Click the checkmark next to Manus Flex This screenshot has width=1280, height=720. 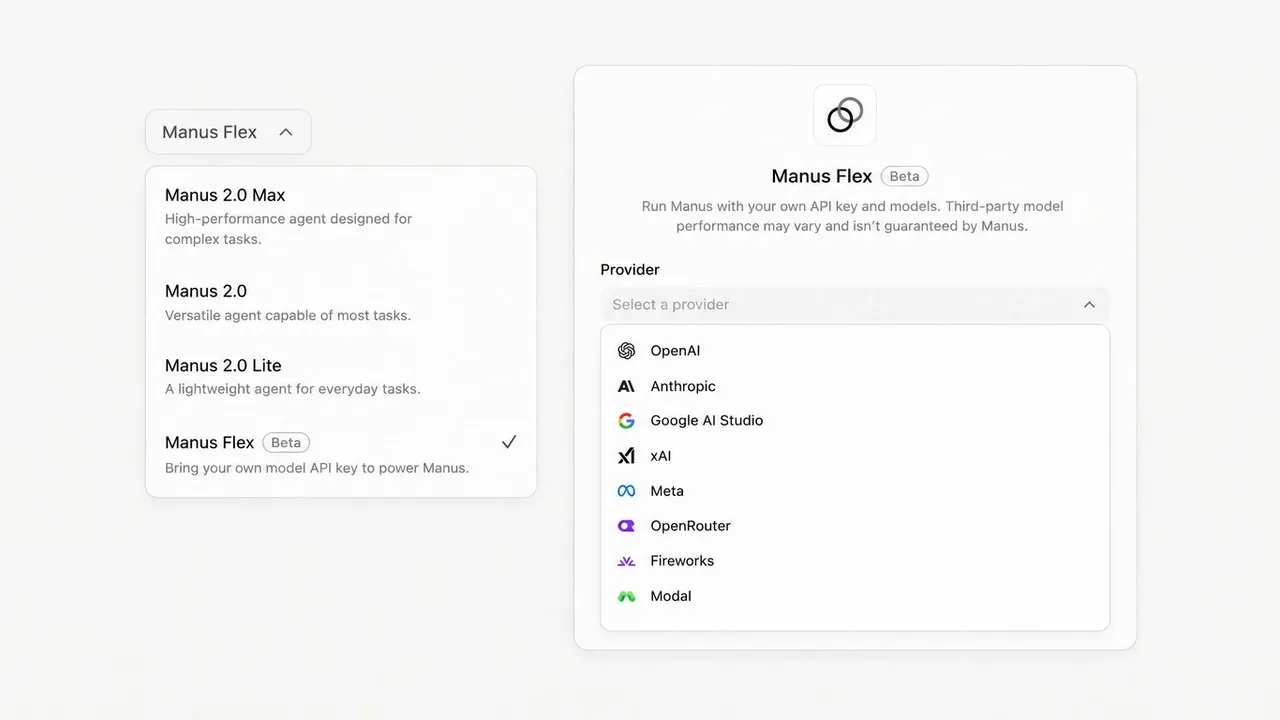click(509, 442)
